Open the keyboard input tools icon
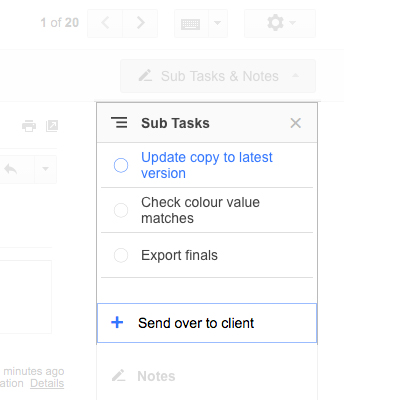The image size is (400, 400). point(191,23)
